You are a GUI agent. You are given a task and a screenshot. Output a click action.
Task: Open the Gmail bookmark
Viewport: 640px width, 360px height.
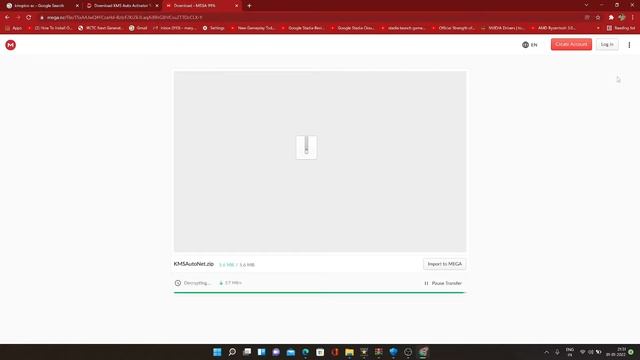tap(138, 28)
